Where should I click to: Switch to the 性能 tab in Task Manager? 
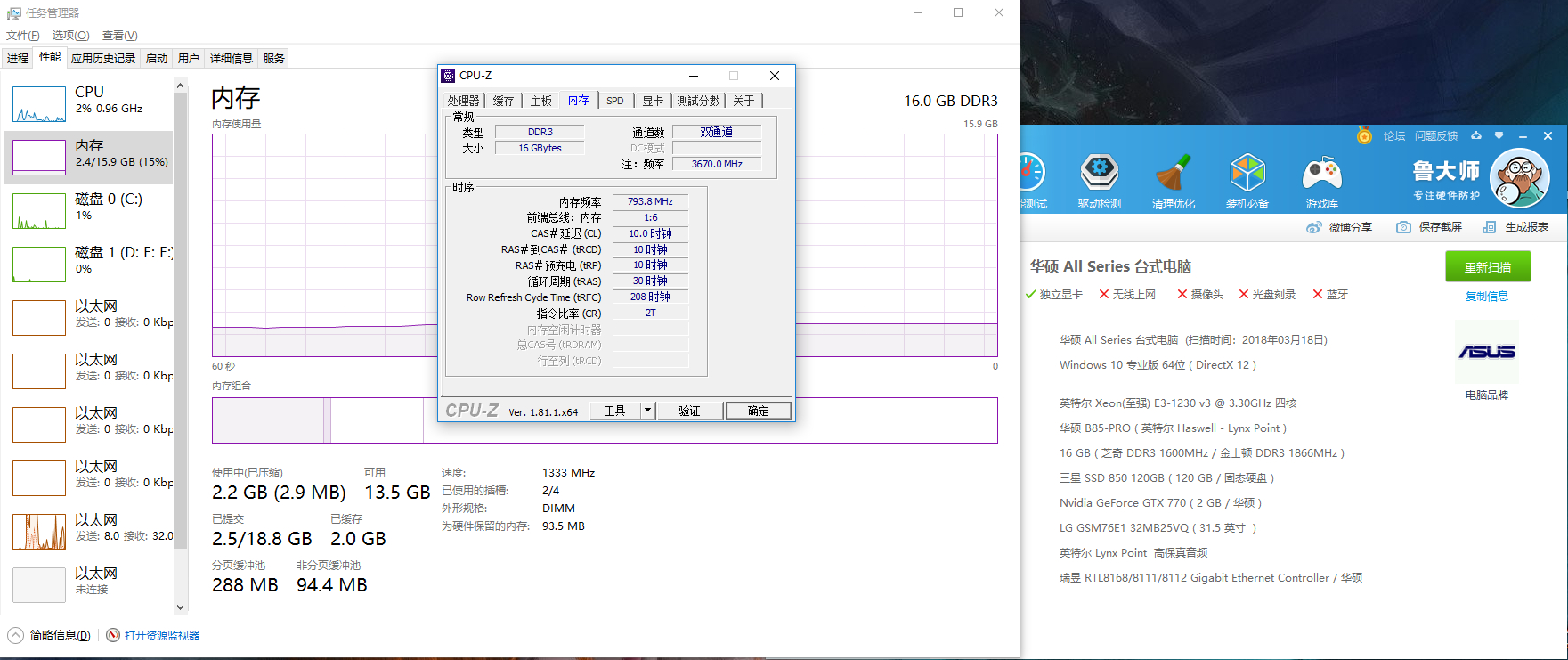[50, 57]
